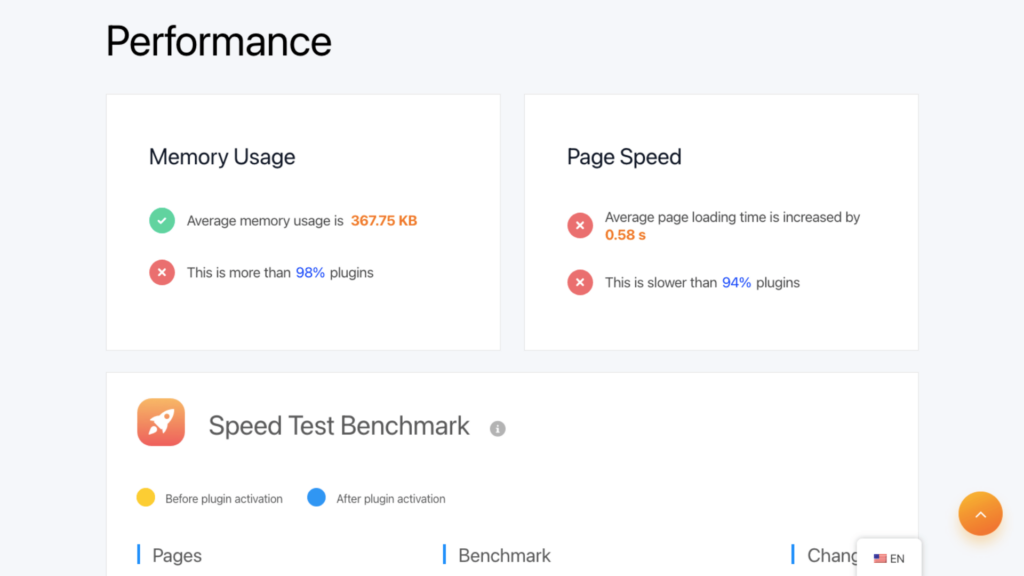Click the red X beside 'slower than 94% plugins'
This screenshot has height=576, width=1024.
coord(580,282)
